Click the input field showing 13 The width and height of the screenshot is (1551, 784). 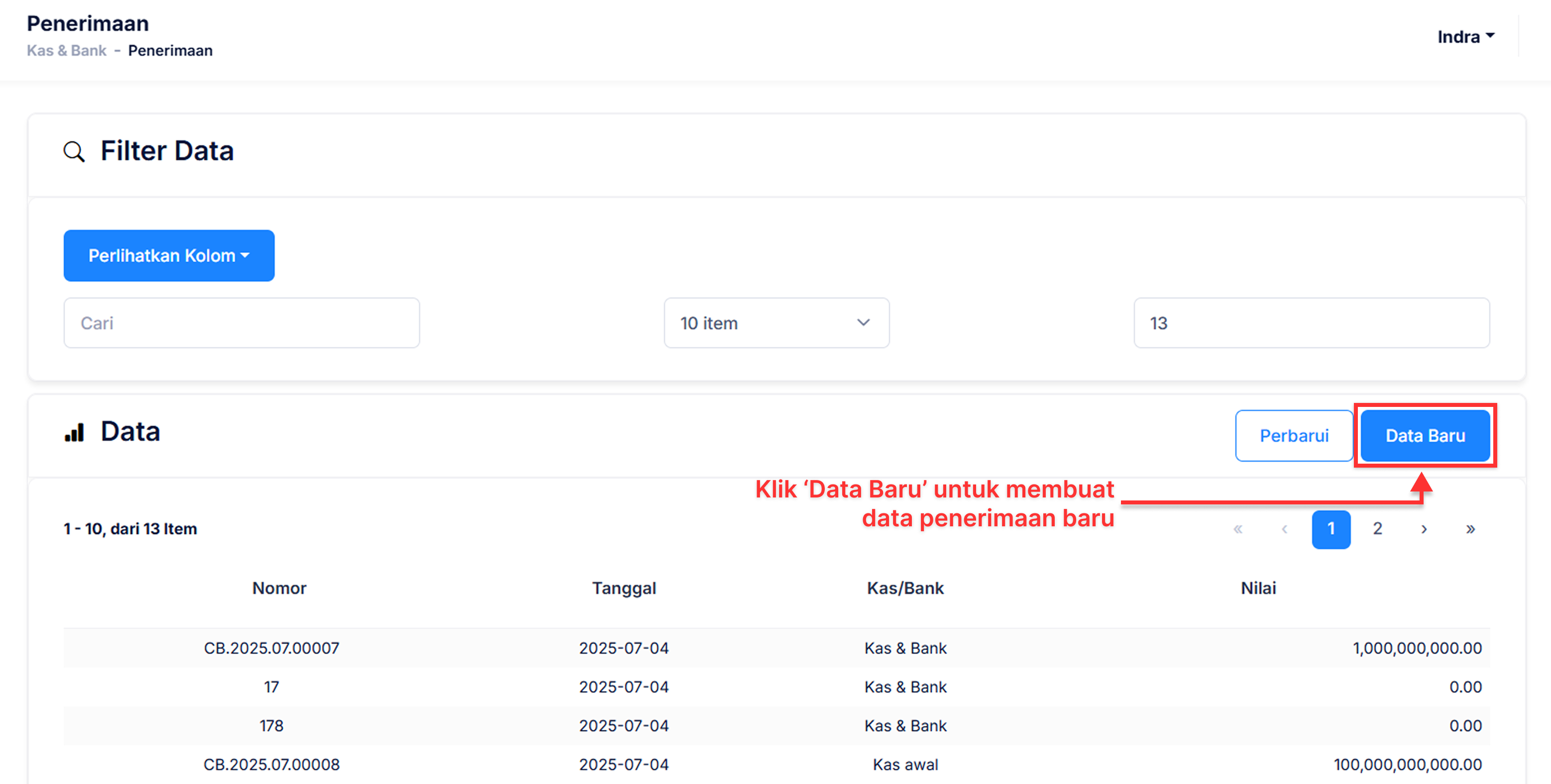[x=1311, y=323]
